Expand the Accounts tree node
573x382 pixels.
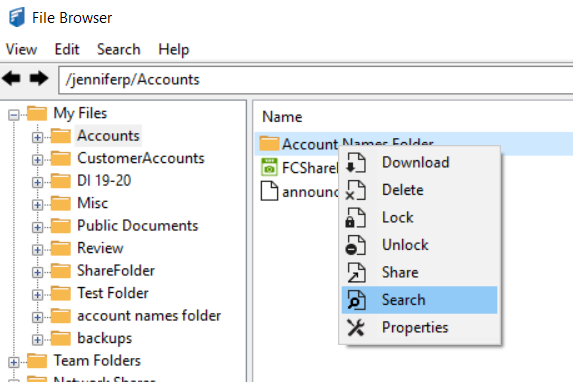37,137
